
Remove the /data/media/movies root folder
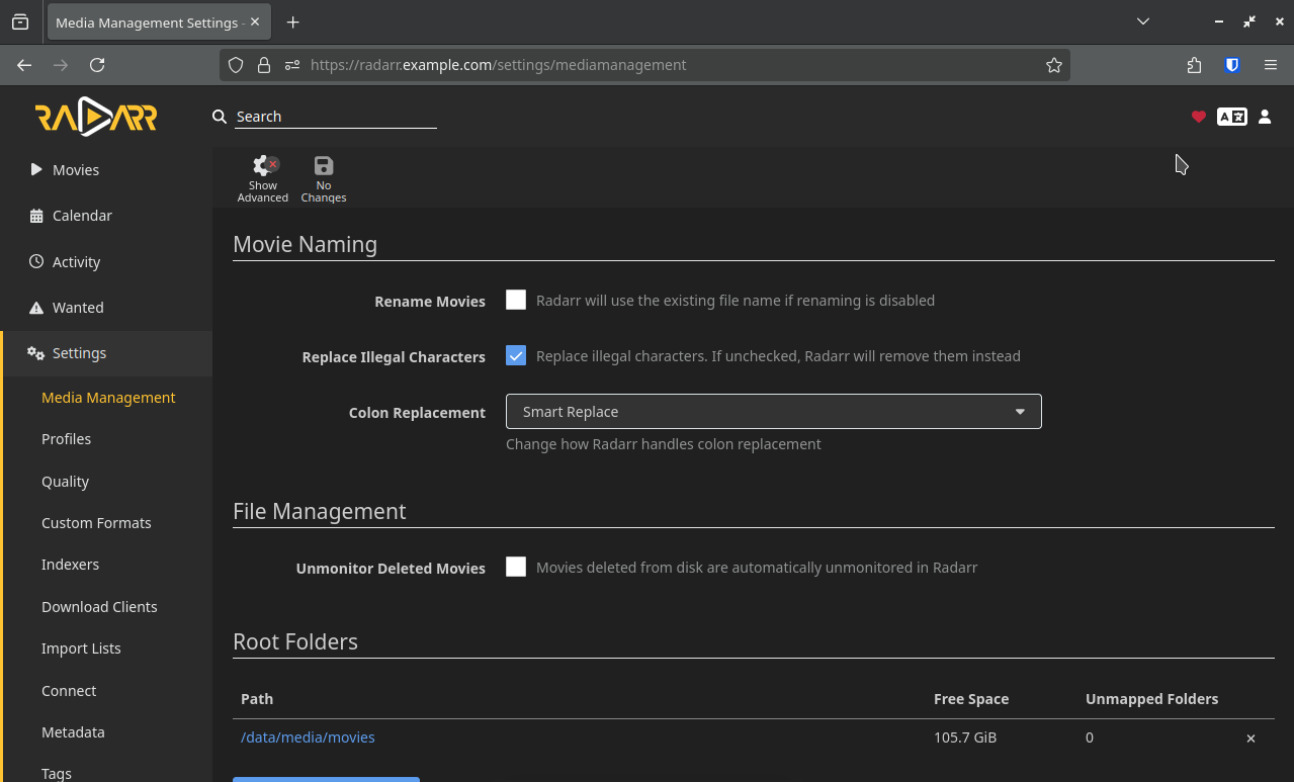tap(1250, 739)
